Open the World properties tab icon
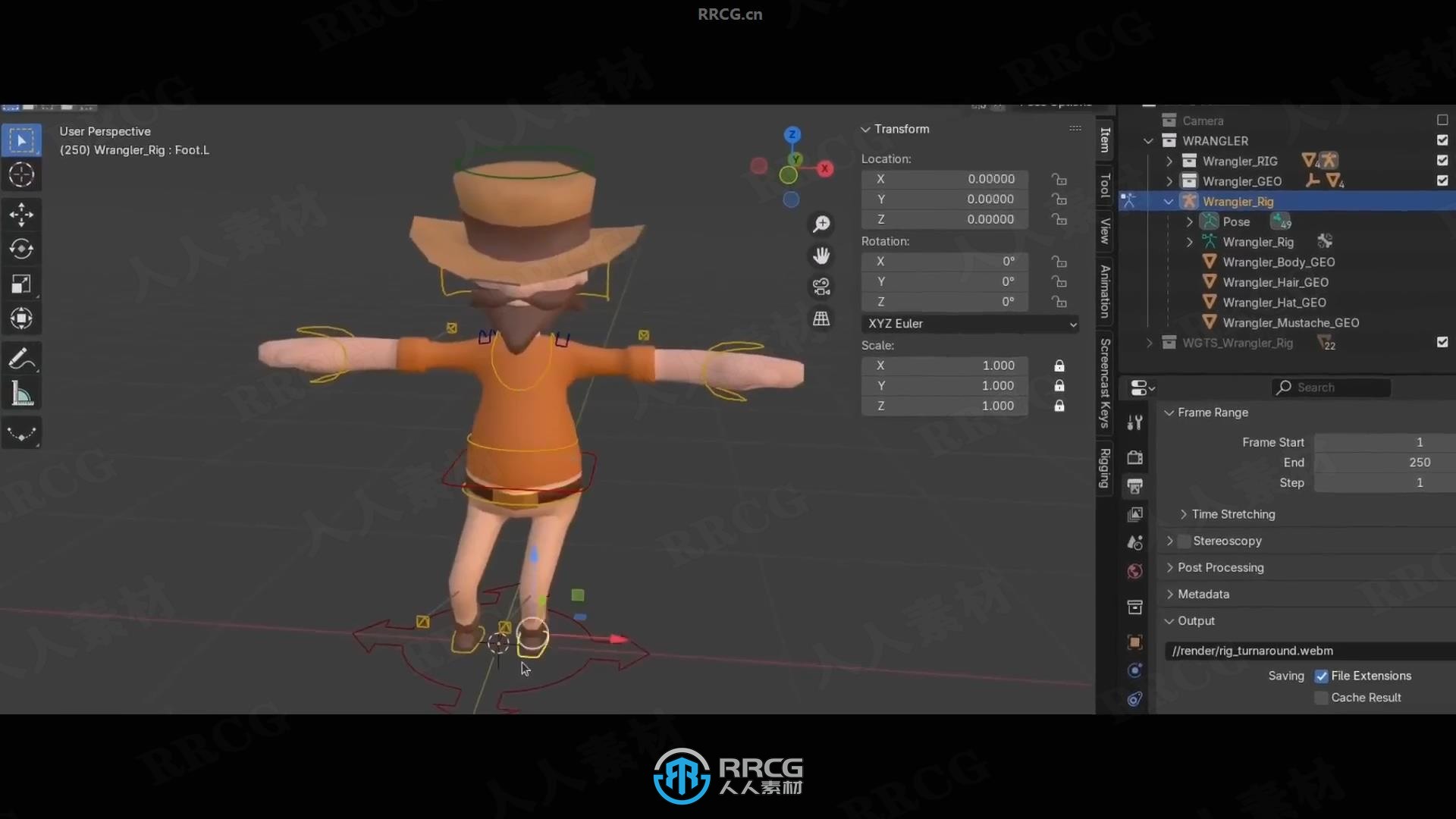Screen dimensions: 1456x819 coord(1135,571)
